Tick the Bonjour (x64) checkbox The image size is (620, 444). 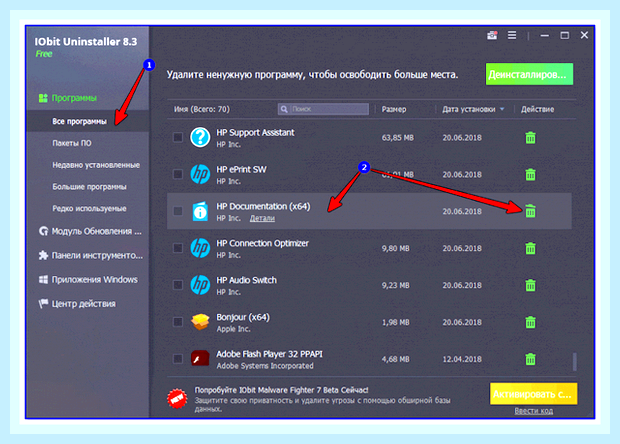point(178,322)
